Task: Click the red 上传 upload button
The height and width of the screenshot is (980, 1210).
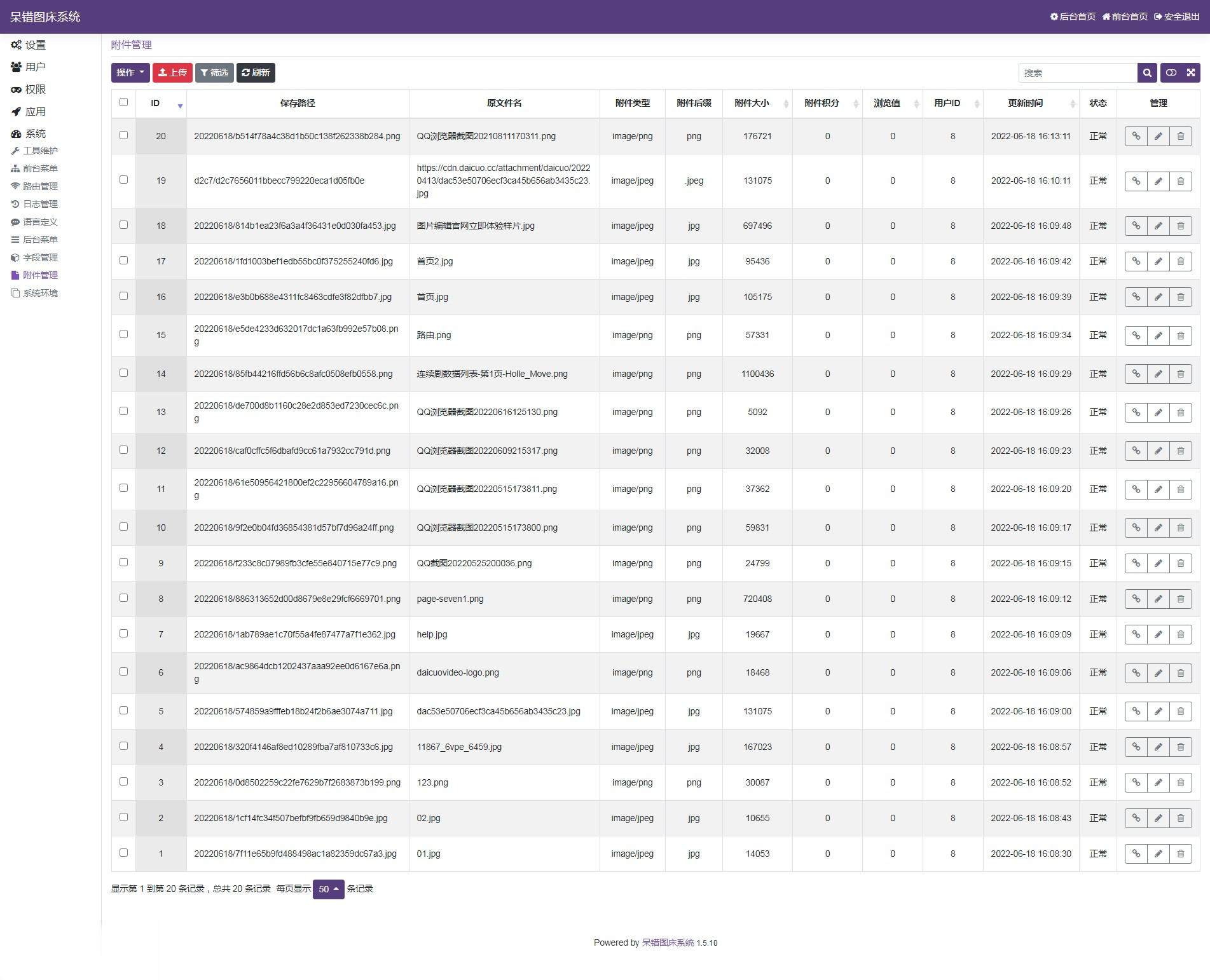Action: point(172,72)
